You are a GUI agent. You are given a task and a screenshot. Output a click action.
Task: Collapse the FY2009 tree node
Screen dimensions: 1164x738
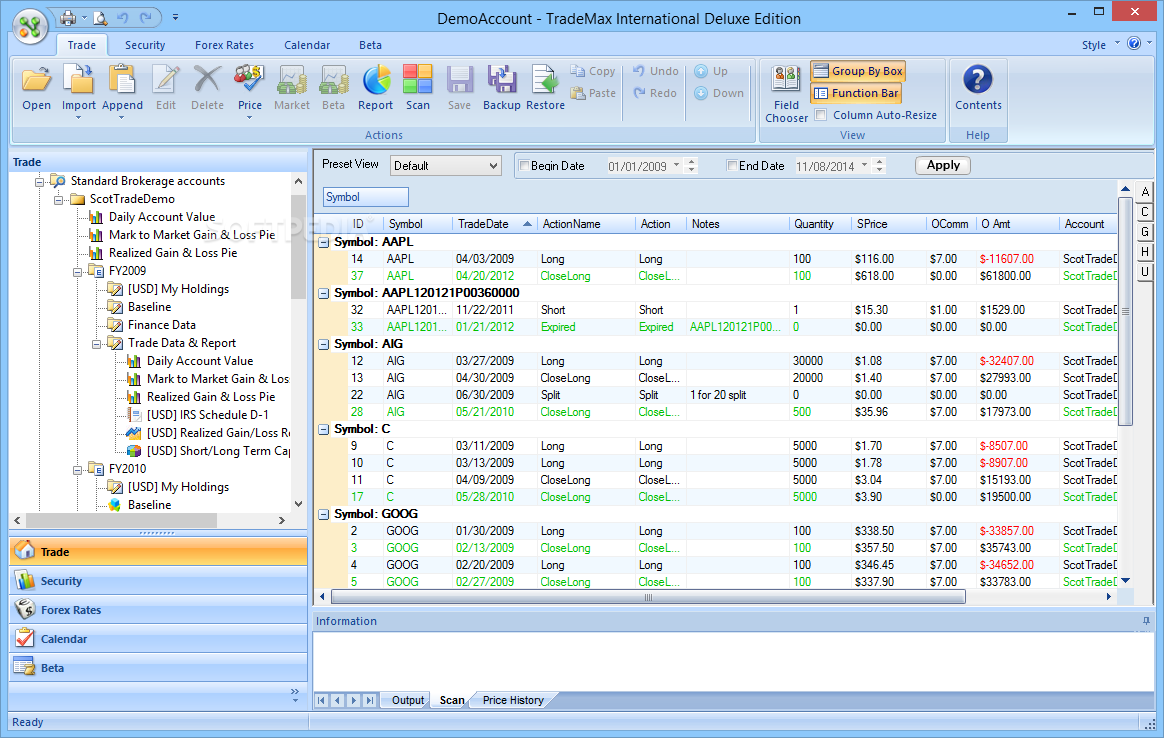(x=77, y=272)
